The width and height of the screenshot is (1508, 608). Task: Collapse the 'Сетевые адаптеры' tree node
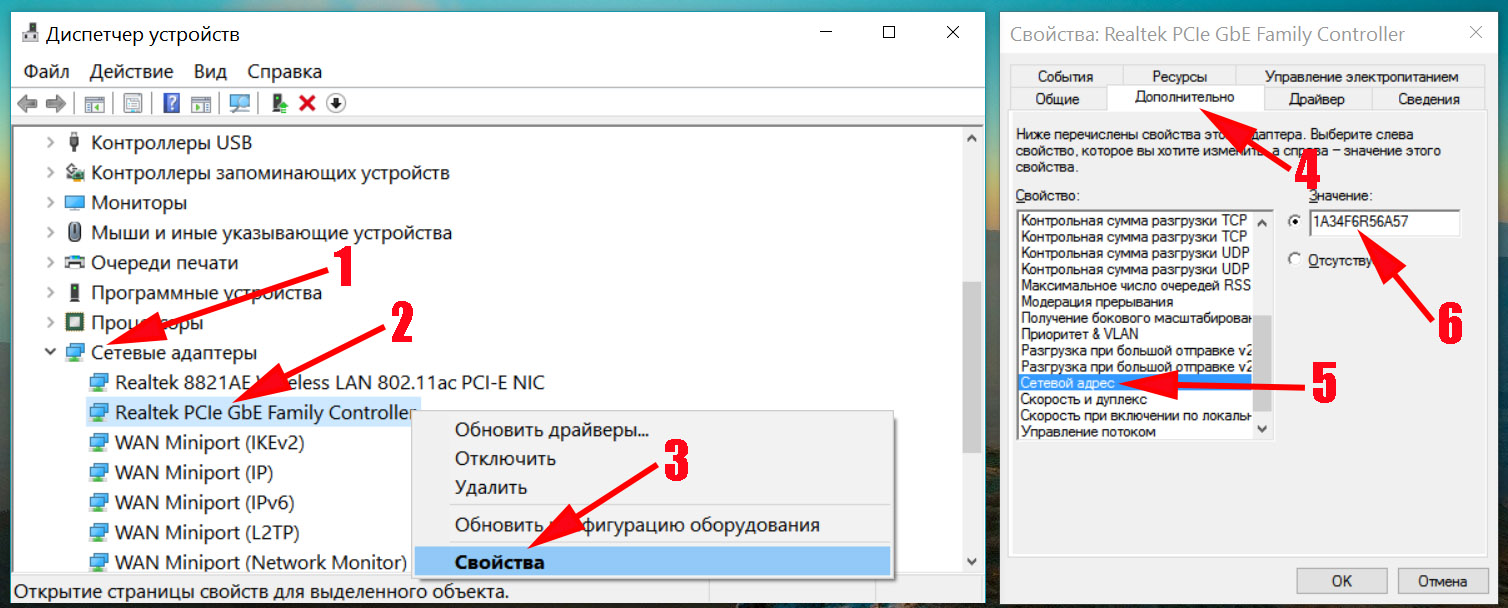50,352
